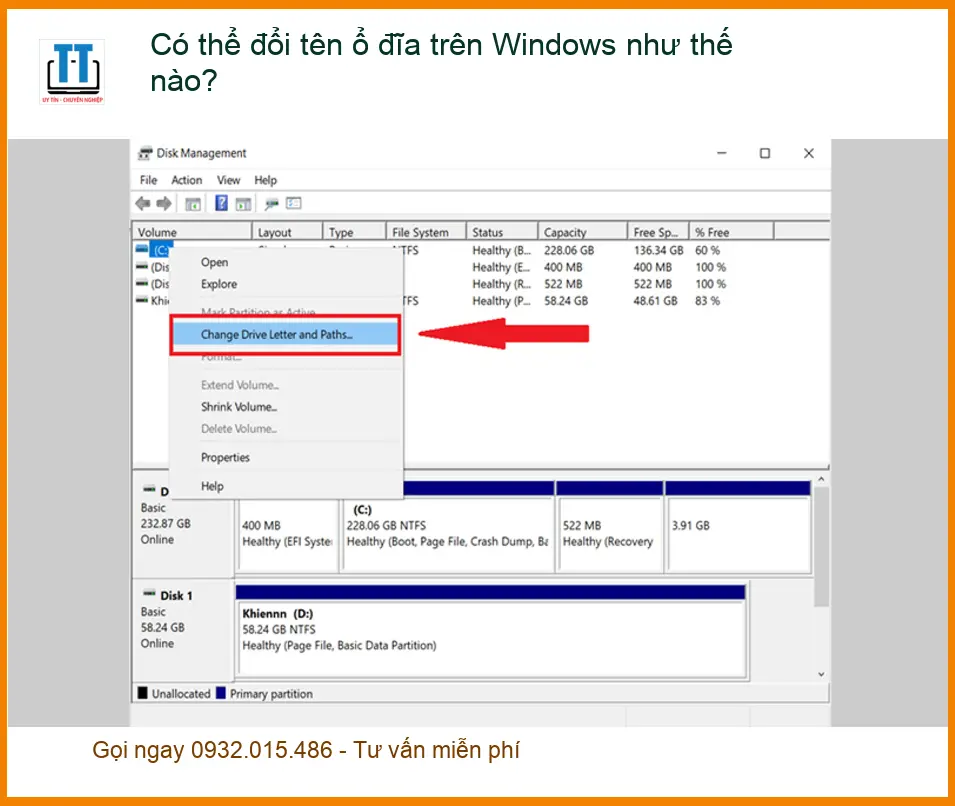Open the View menu
Screen dimensions: 955x806
pos(228,180)
